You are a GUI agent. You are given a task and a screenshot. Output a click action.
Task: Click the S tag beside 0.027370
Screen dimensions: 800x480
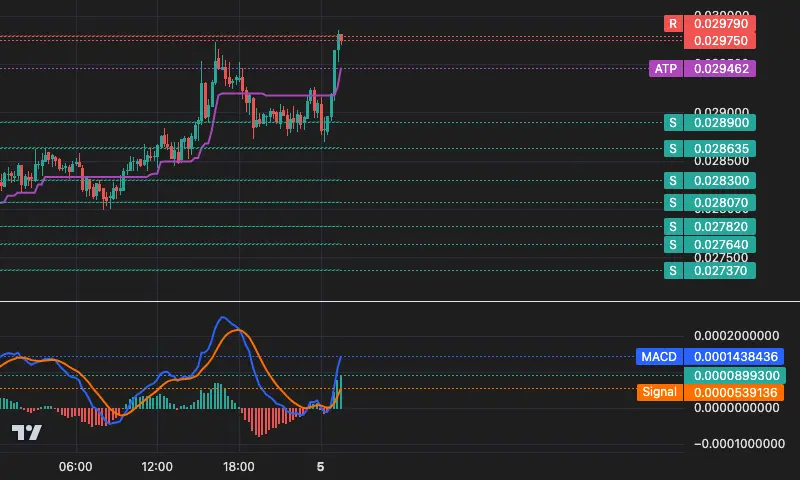tap(673, 270)
